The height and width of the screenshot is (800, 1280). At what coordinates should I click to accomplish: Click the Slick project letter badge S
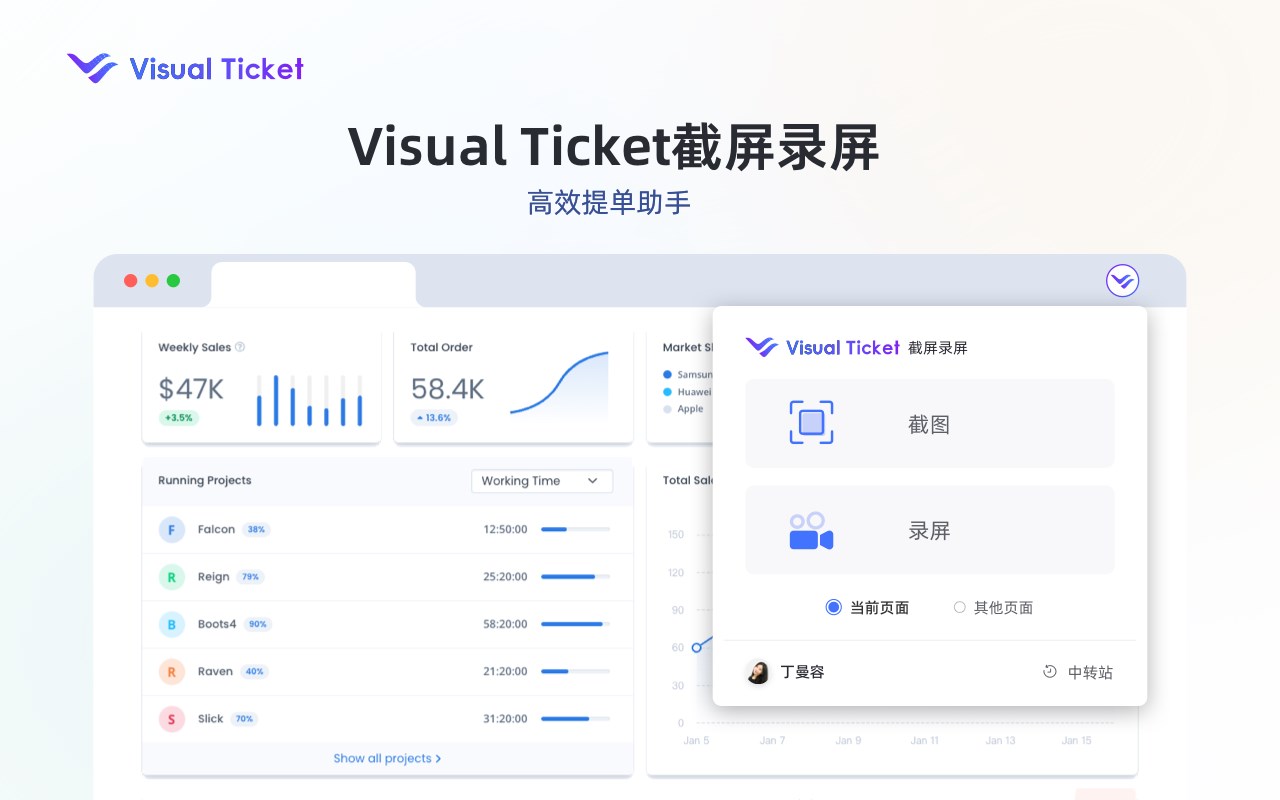pyautogui.click(x=171, y=719)
